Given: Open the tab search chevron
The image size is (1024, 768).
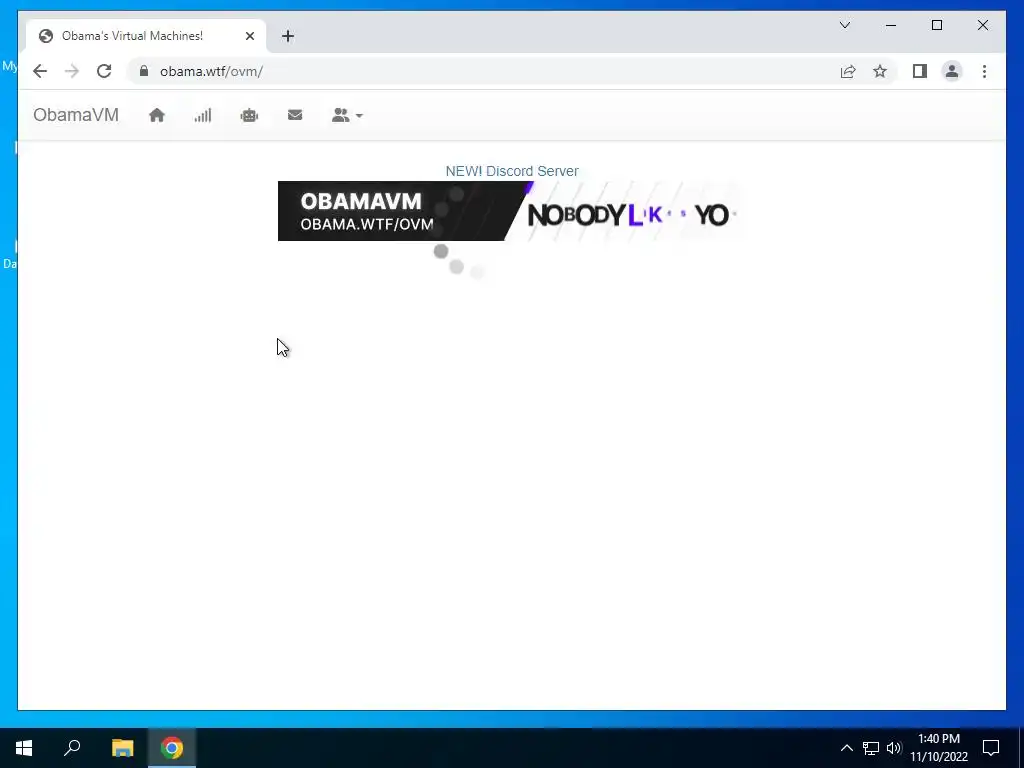Looking at the screenshot, I should click(845, 25).
